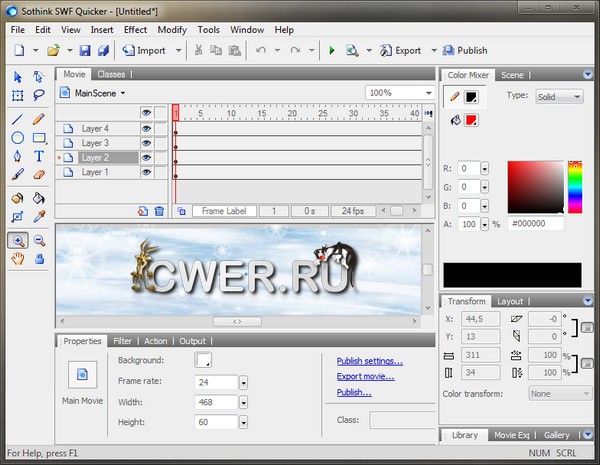Image resolution: width=600 pixels, height=465 pixels.
Task: Open the MainScene scene selector
Action: pos(93,93)
